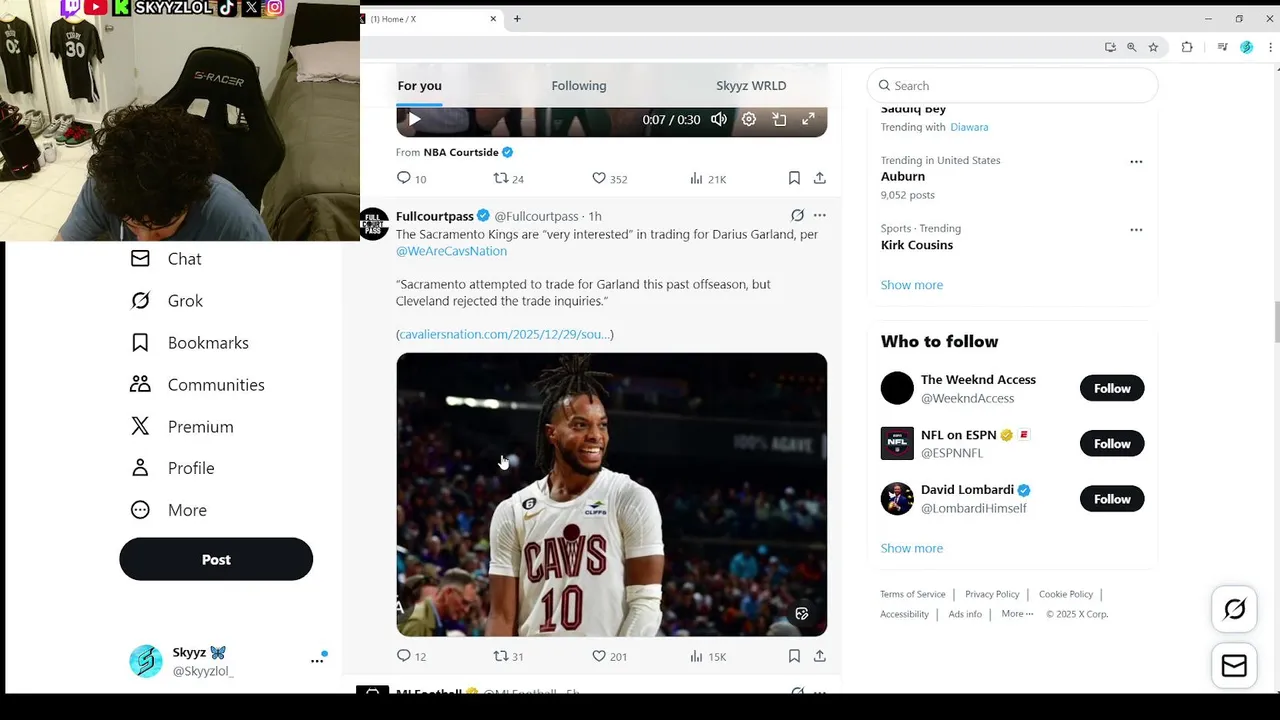Follow The Weeknd Access

point(1112,389)
